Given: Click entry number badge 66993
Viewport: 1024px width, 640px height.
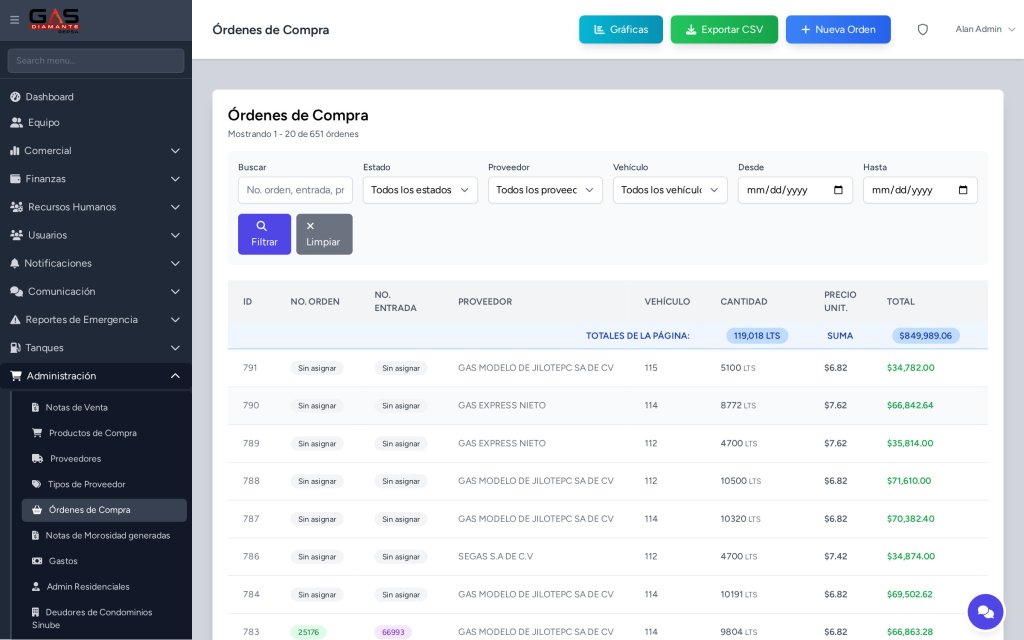Looking at the screenshot, I should click(392, 632).
